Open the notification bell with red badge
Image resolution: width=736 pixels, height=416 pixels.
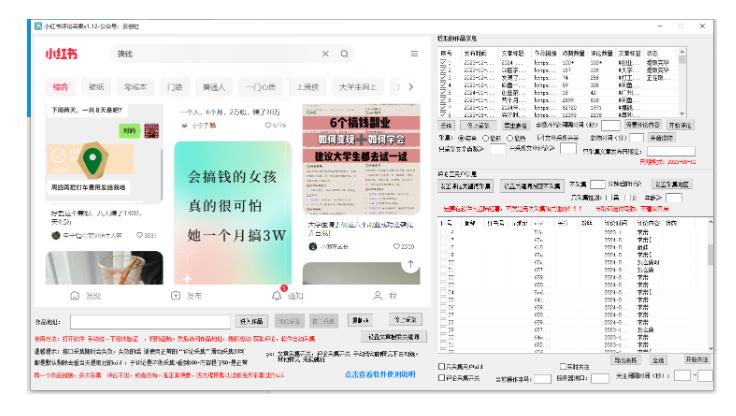pyautogui.click(x=277, y=296)
